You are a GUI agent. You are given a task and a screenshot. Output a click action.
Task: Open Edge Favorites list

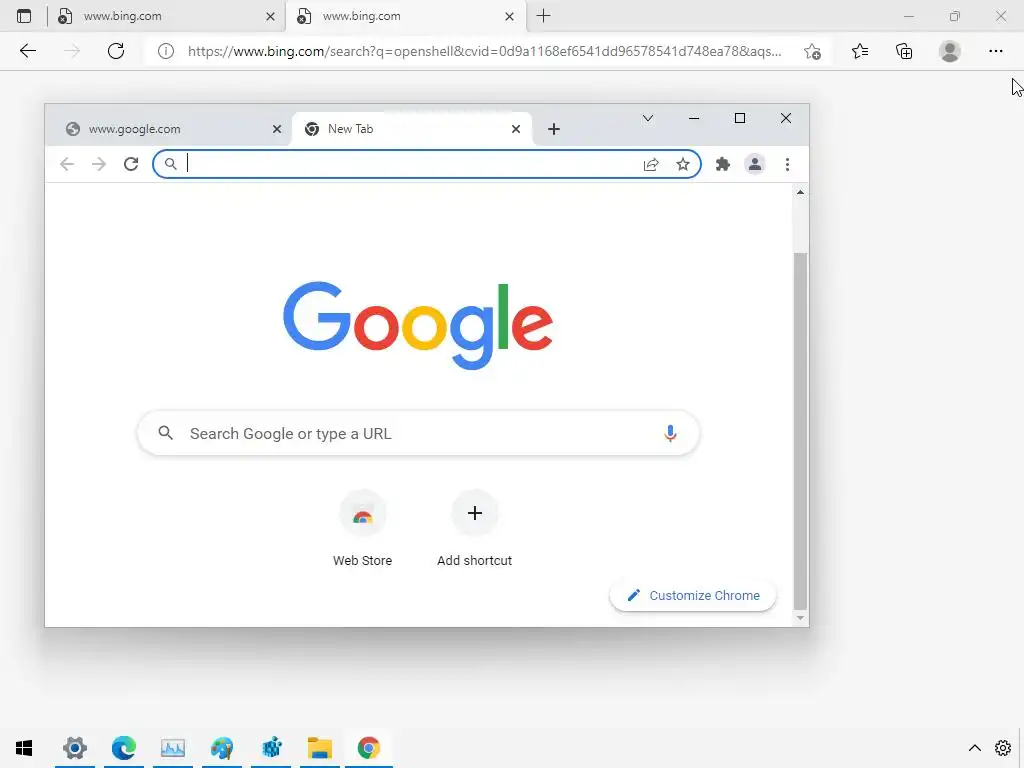pos(860,51)
